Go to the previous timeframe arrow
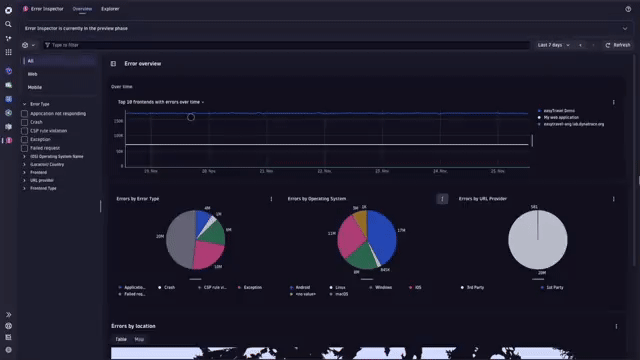 pos(580,45)
